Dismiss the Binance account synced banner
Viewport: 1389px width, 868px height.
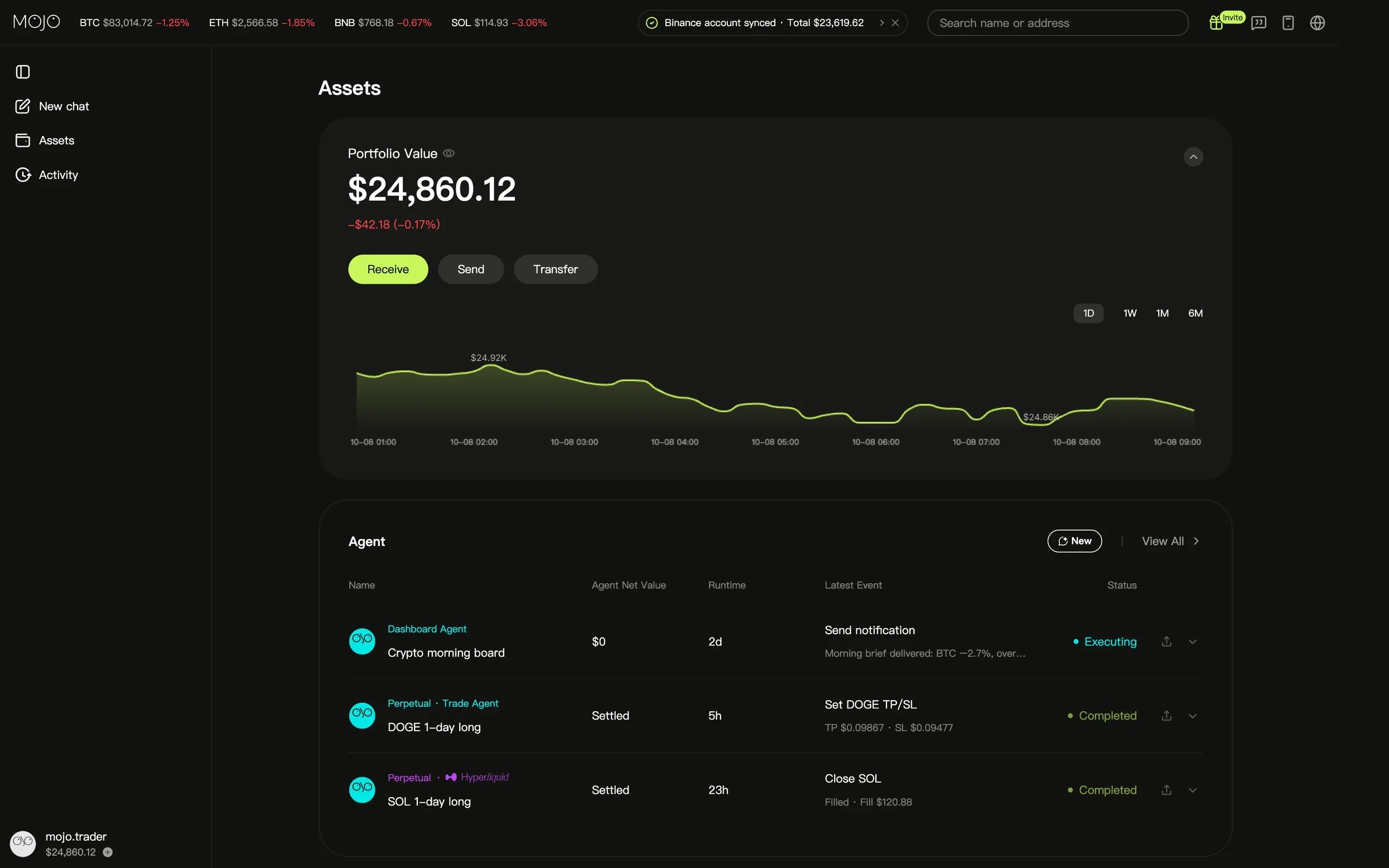(895, 23)
